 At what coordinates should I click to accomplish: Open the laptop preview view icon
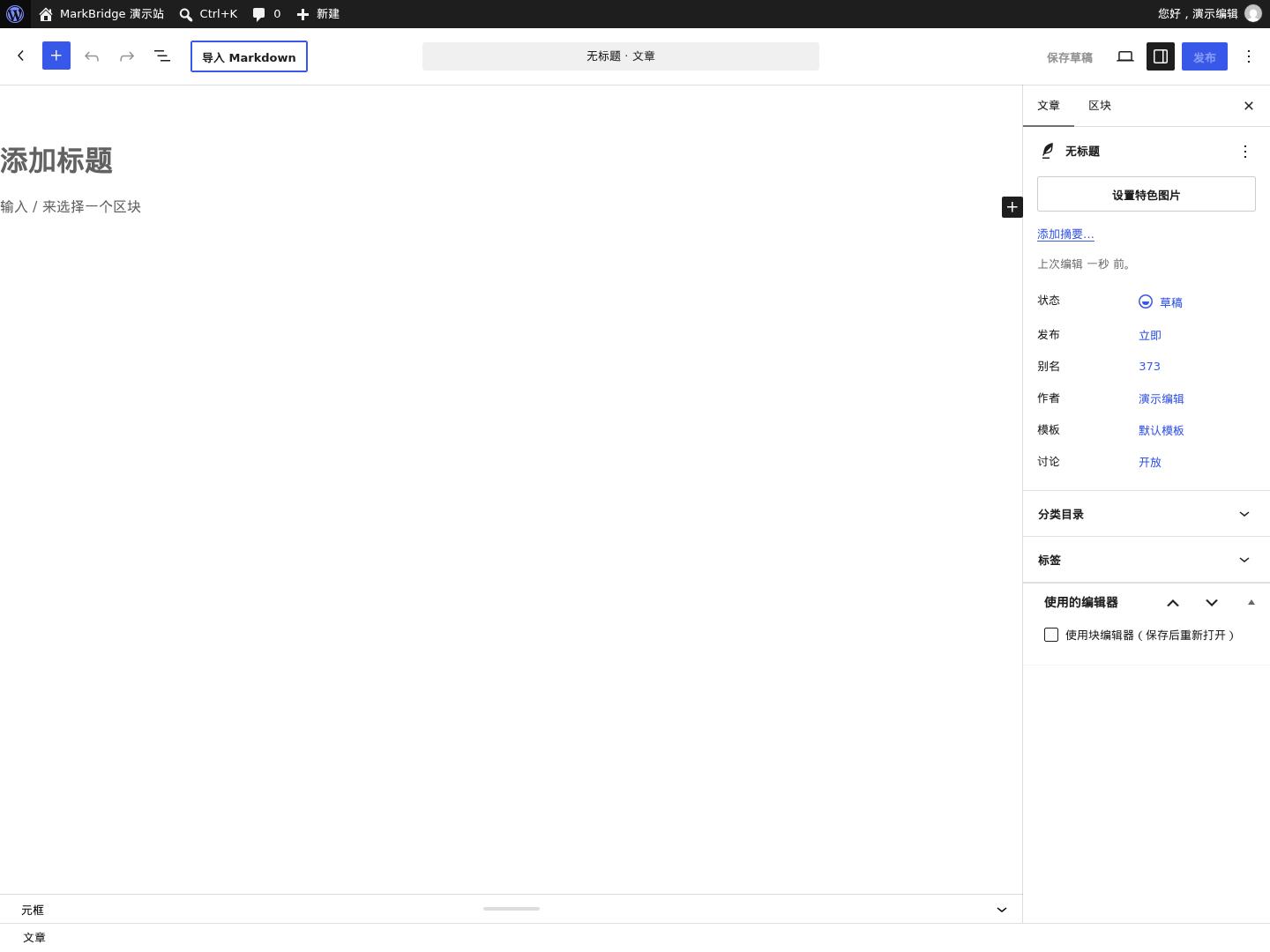coord(1125,56)
